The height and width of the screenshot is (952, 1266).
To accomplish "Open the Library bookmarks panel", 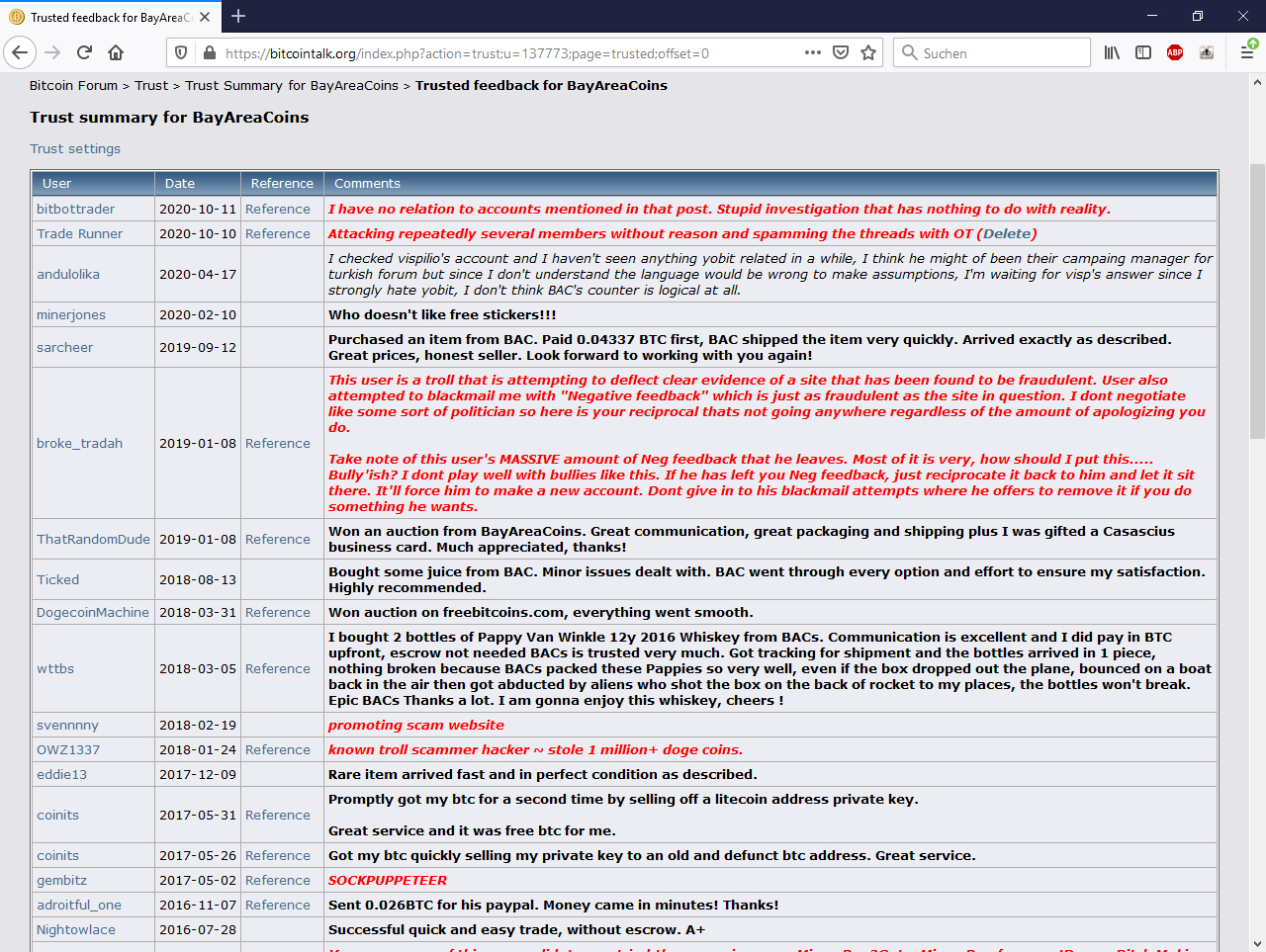I will tap(1112, 52).
